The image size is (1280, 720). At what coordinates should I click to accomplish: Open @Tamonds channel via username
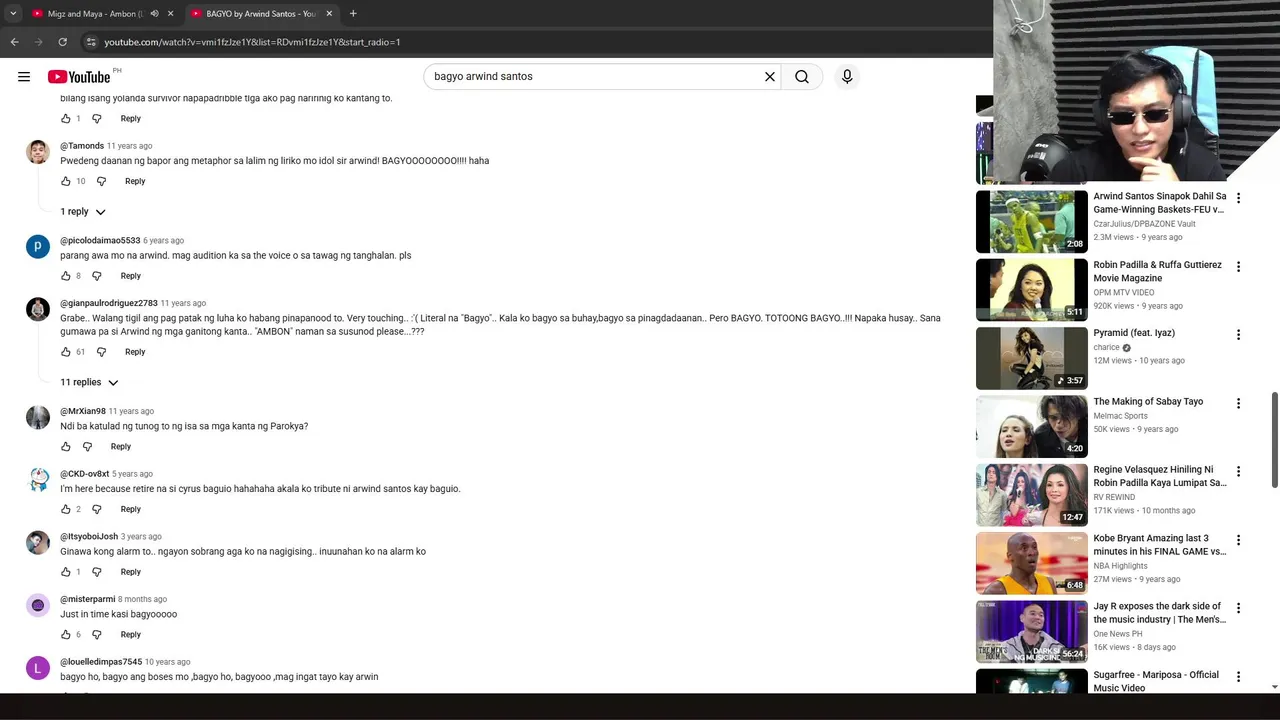(82, 146)
